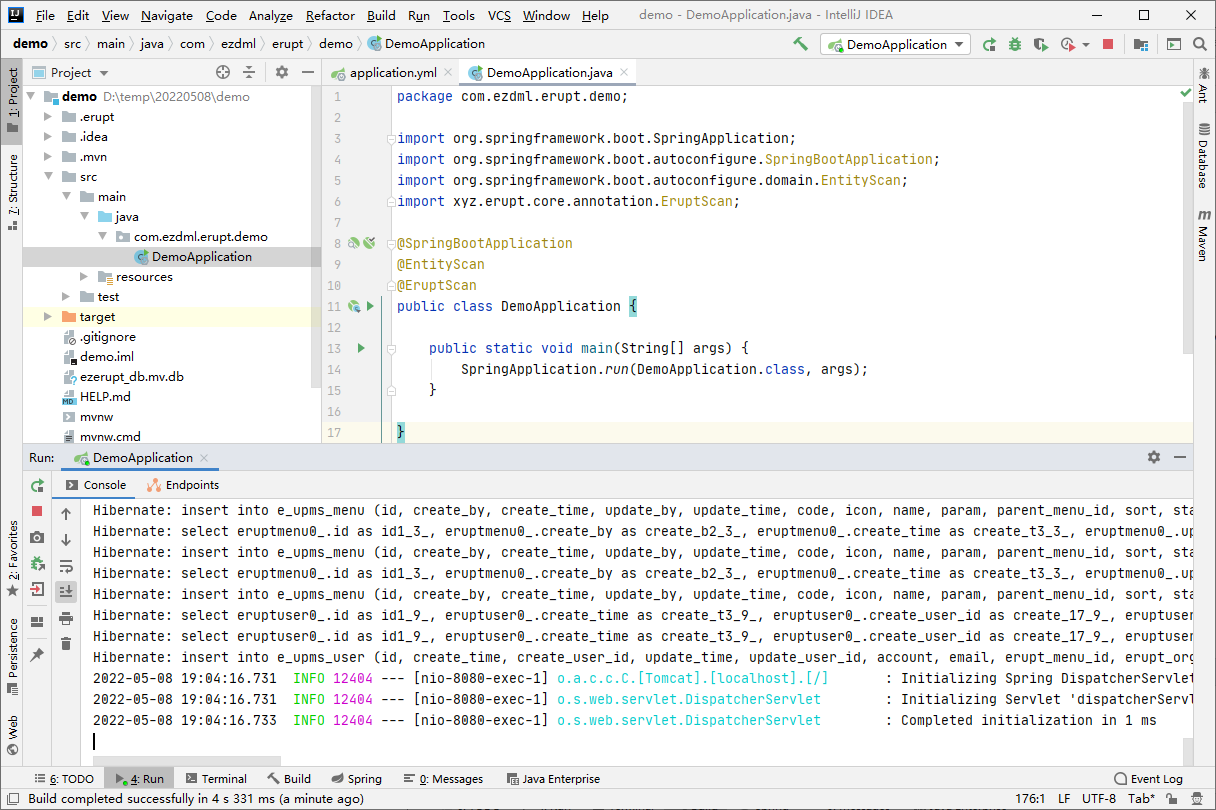Stop the running application in main toolbar
The height and width of the screenshot is (810, 1216).
1108,44
